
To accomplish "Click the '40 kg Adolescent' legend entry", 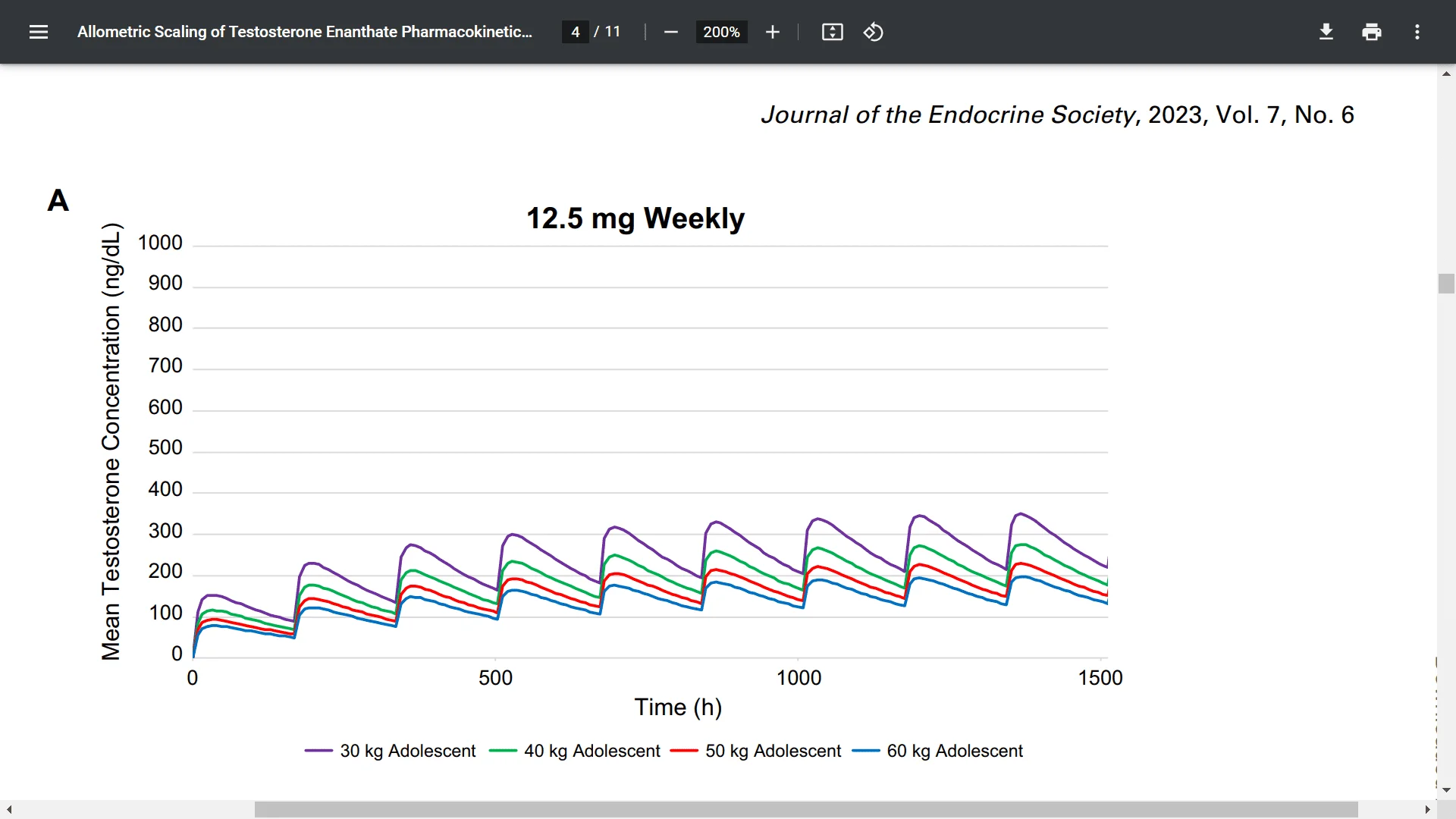I will [575, 751].
